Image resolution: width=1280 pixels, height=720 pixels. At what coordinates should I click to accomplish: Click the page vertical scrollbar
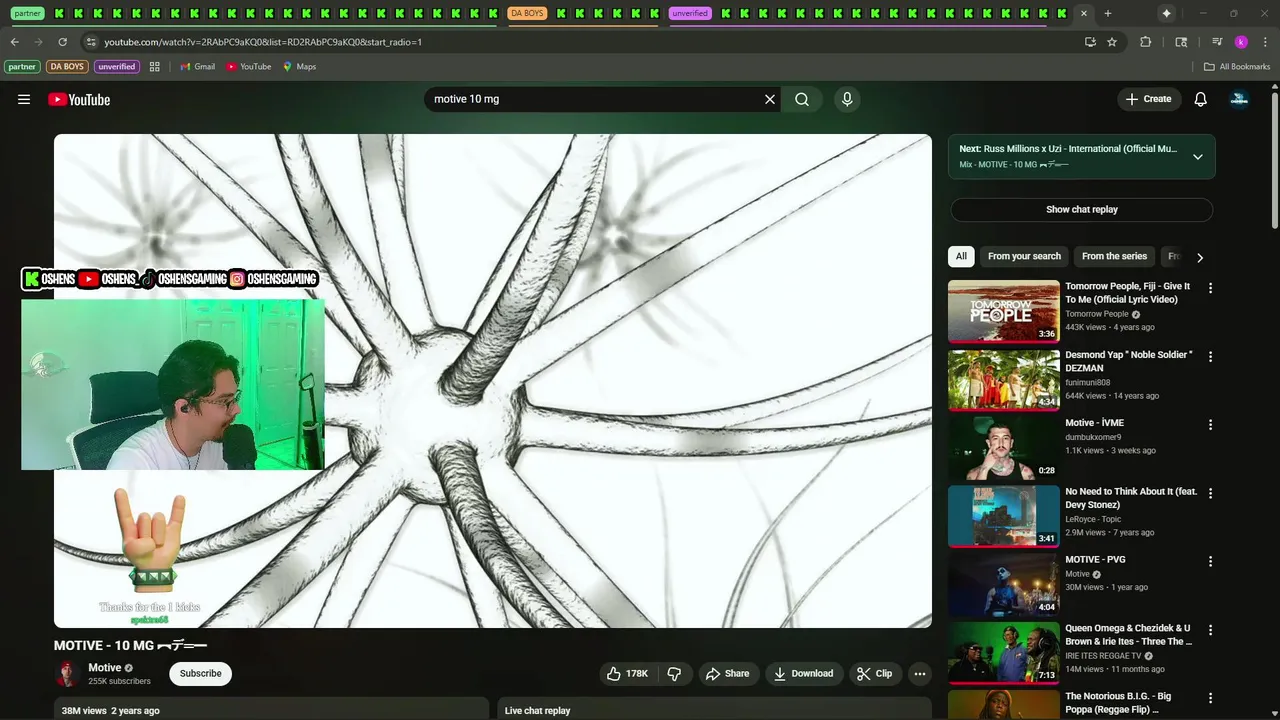(x=1274, y=160)
